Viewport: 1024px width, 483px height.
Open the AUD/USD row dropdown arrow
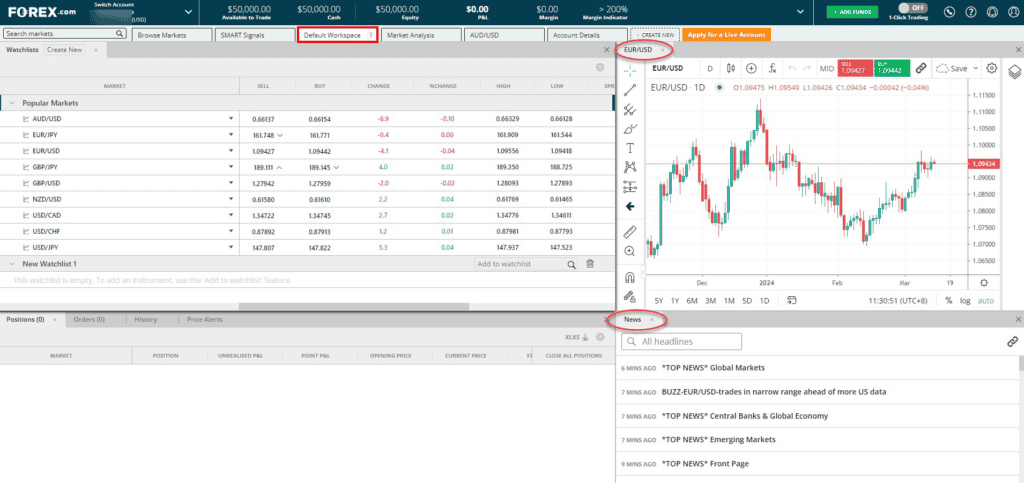click(231, 119)
